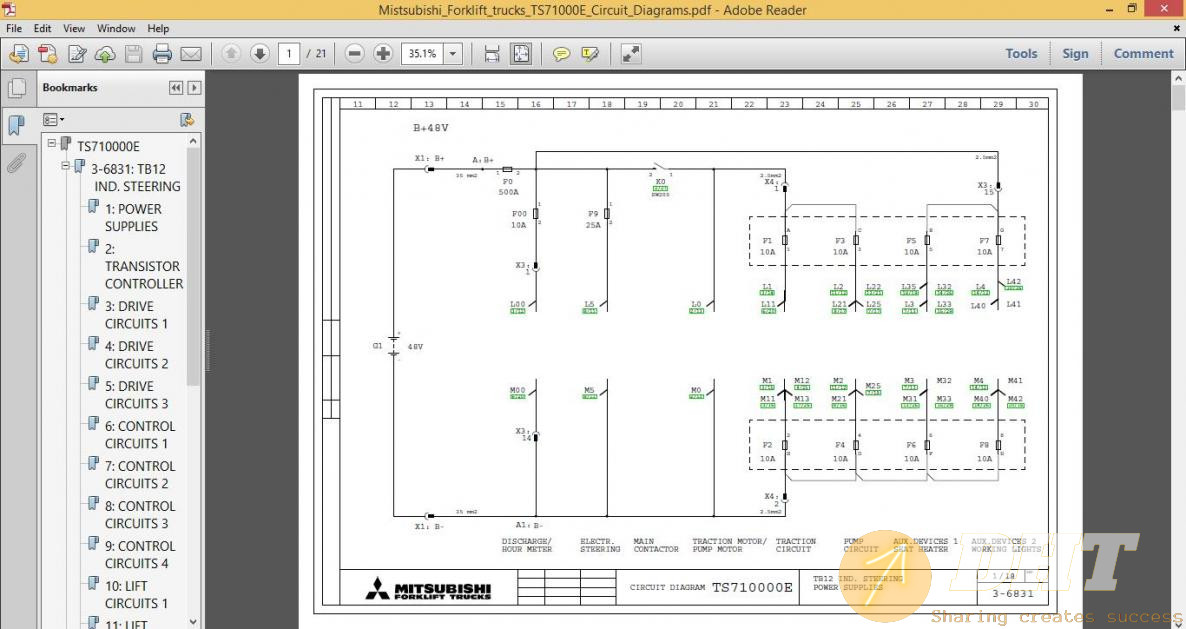Go to previous page arrow
This screenshot has width=1186, height=629.
(231, 54)
